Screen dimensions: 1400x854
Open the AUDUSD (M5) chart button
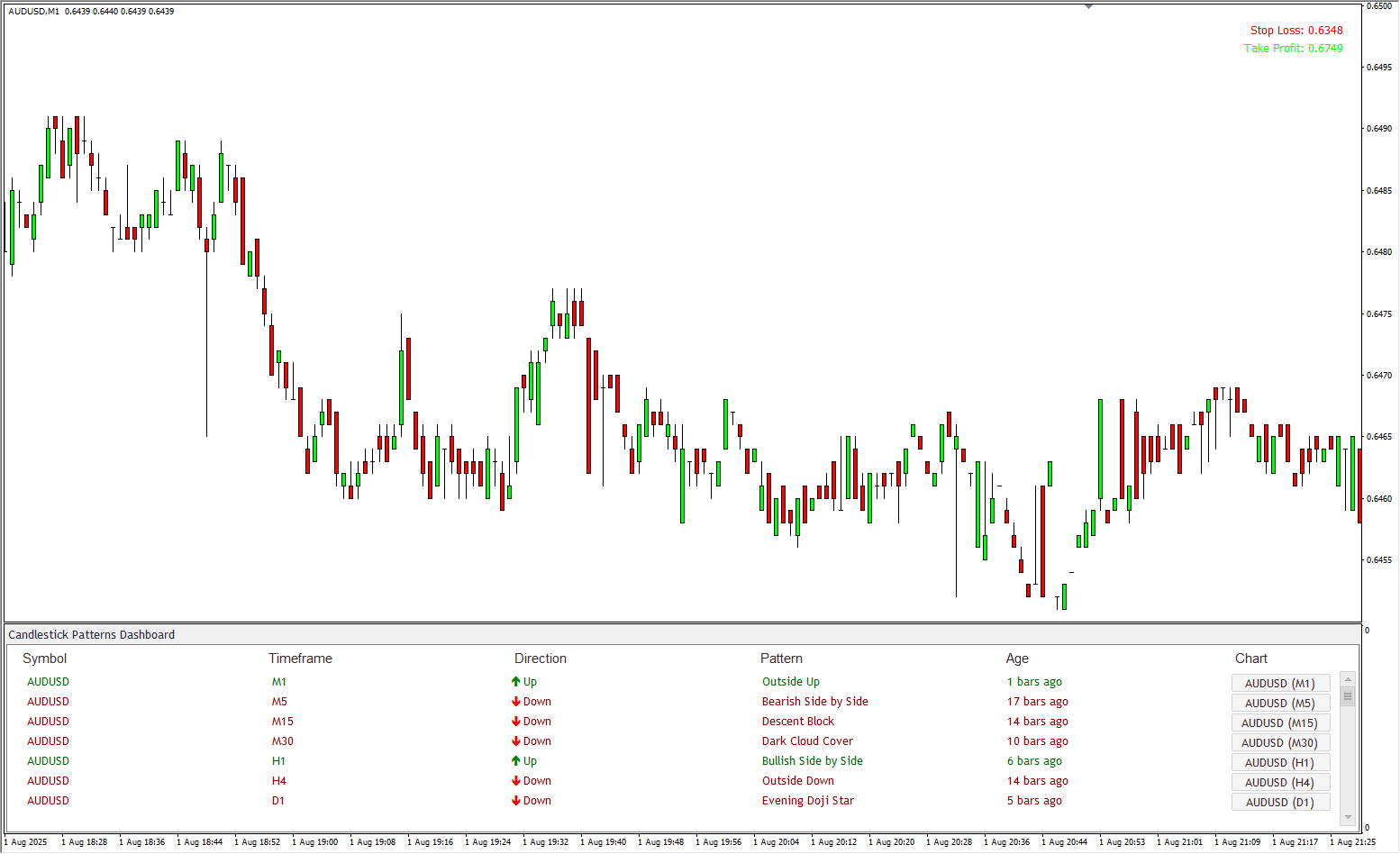1280,703
